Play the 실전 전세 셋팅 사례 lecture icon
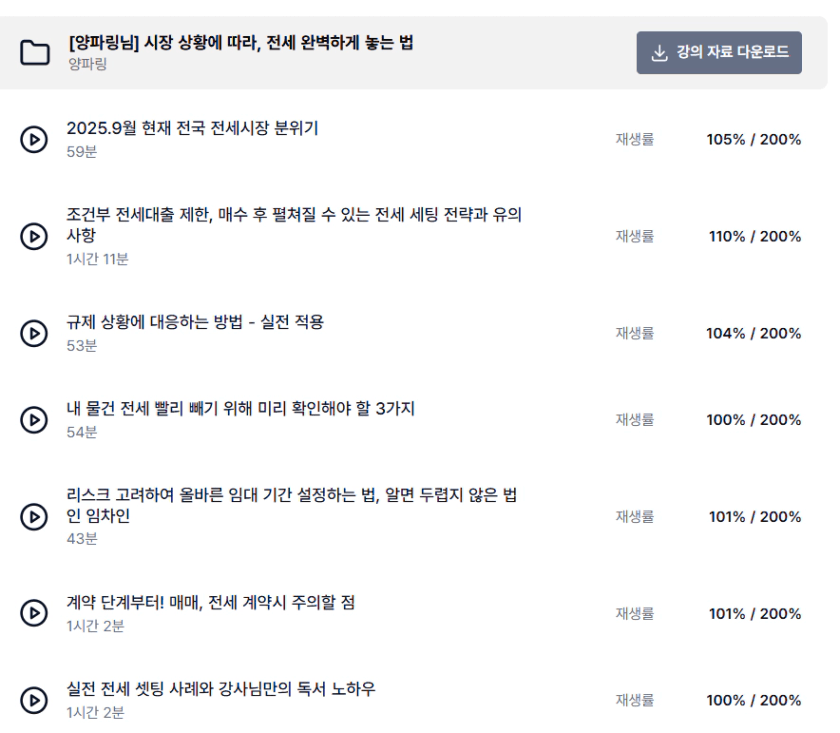The height and width of the screenshot is (733, 840). pos(34,700)
